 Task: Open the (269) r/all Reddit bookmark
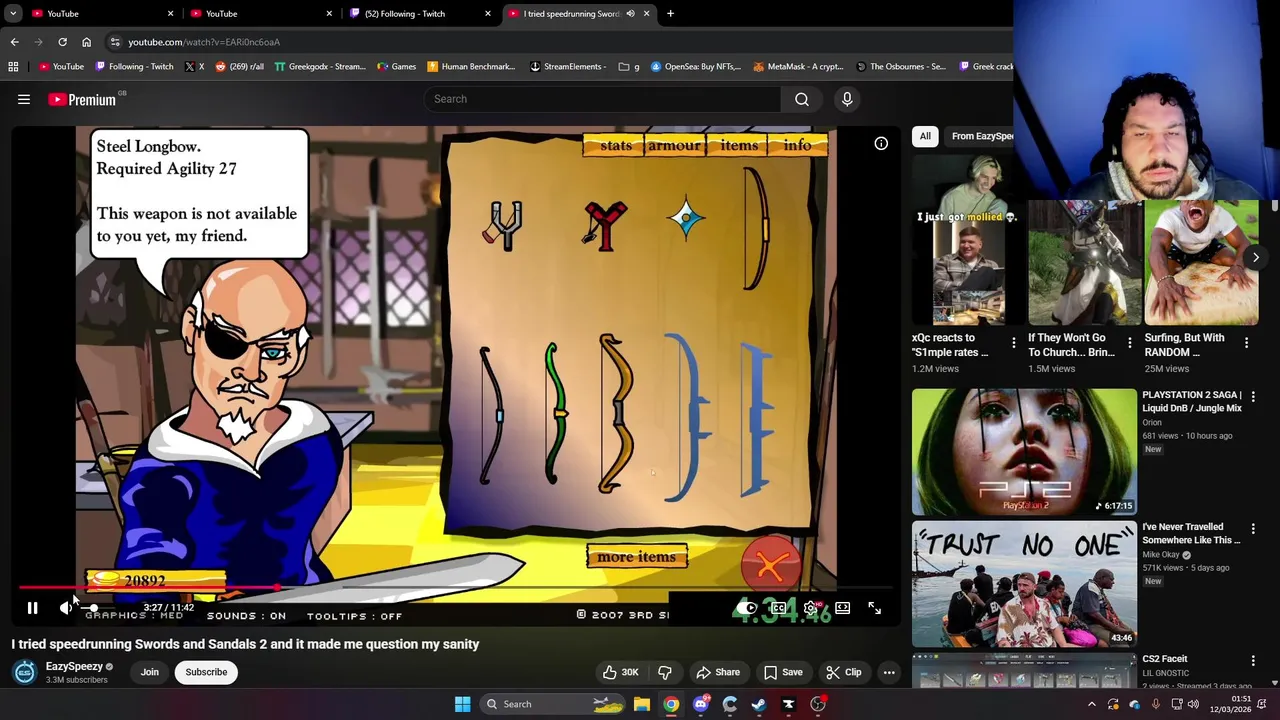(x=239, y=67)
